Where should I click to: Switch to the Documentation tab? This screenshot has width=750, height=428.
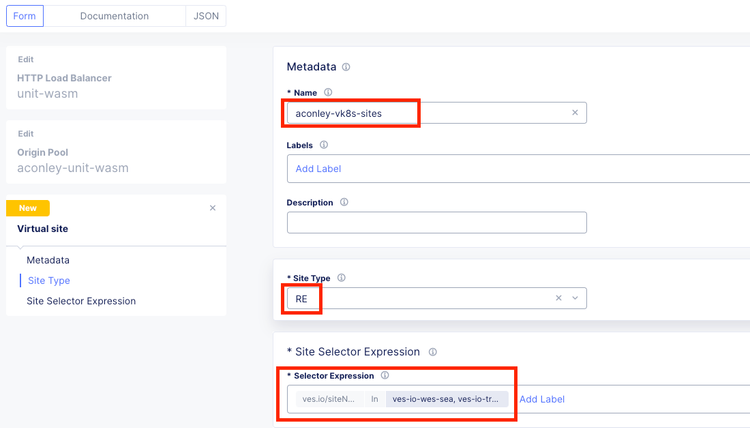click(114, 16)
